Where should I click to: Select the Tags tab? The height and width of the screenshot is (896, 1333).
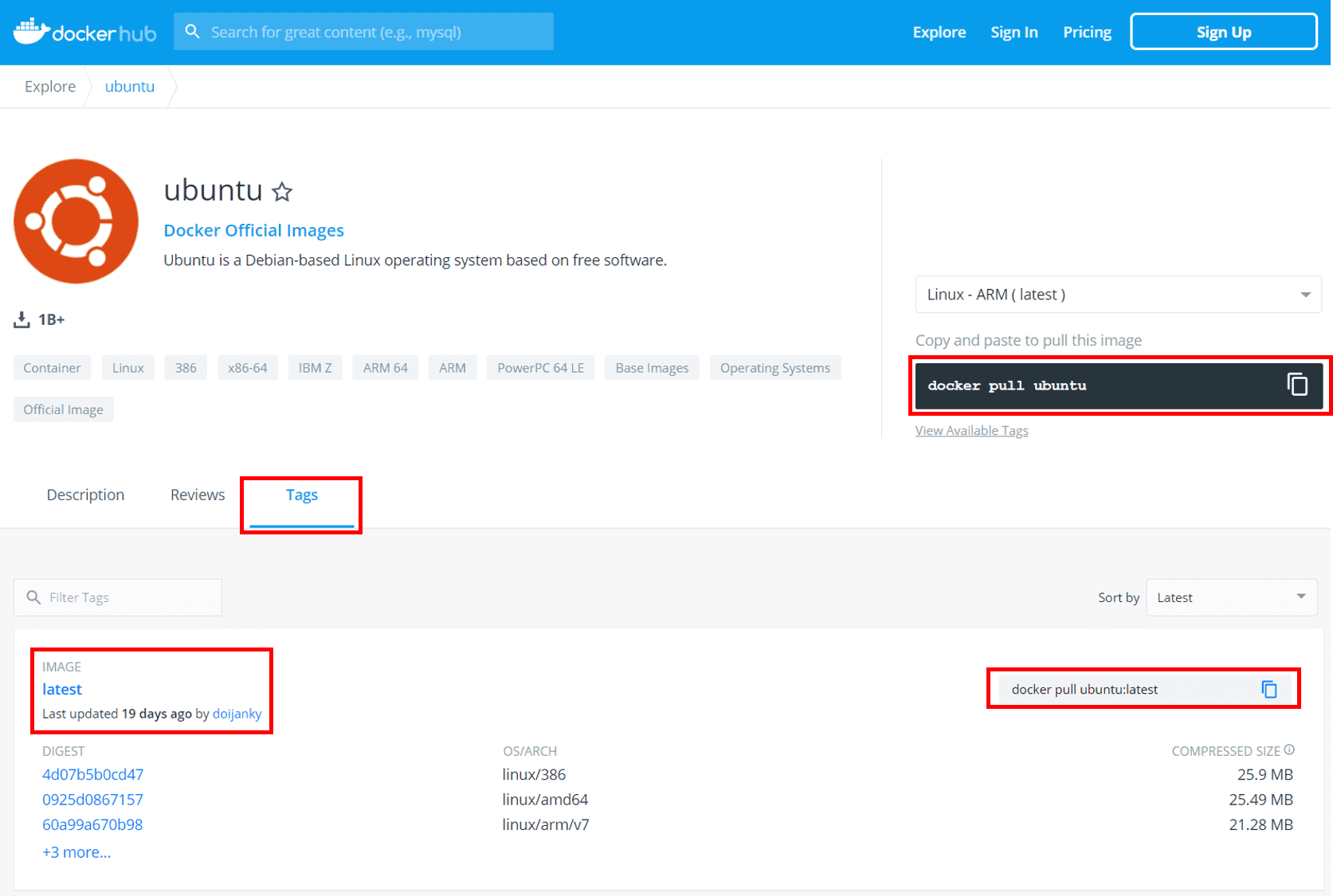pos(302,495)
